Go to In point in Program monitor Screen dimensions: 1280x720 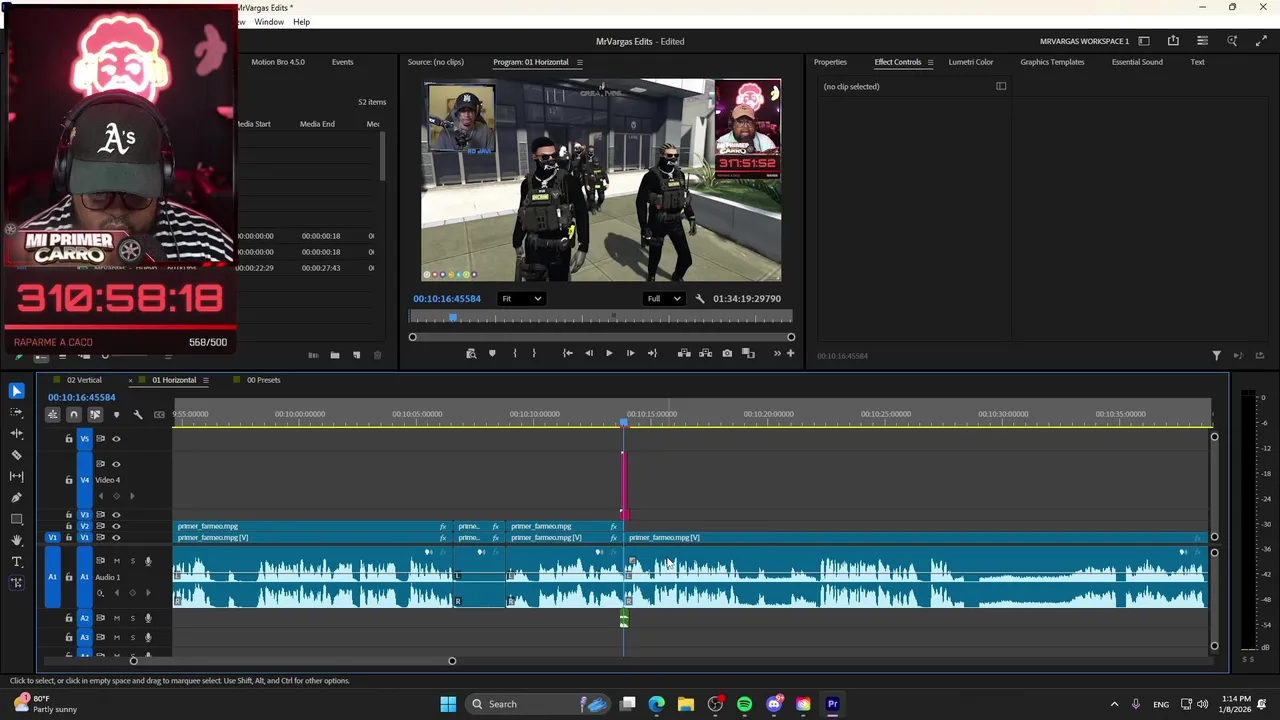point(567,353)
